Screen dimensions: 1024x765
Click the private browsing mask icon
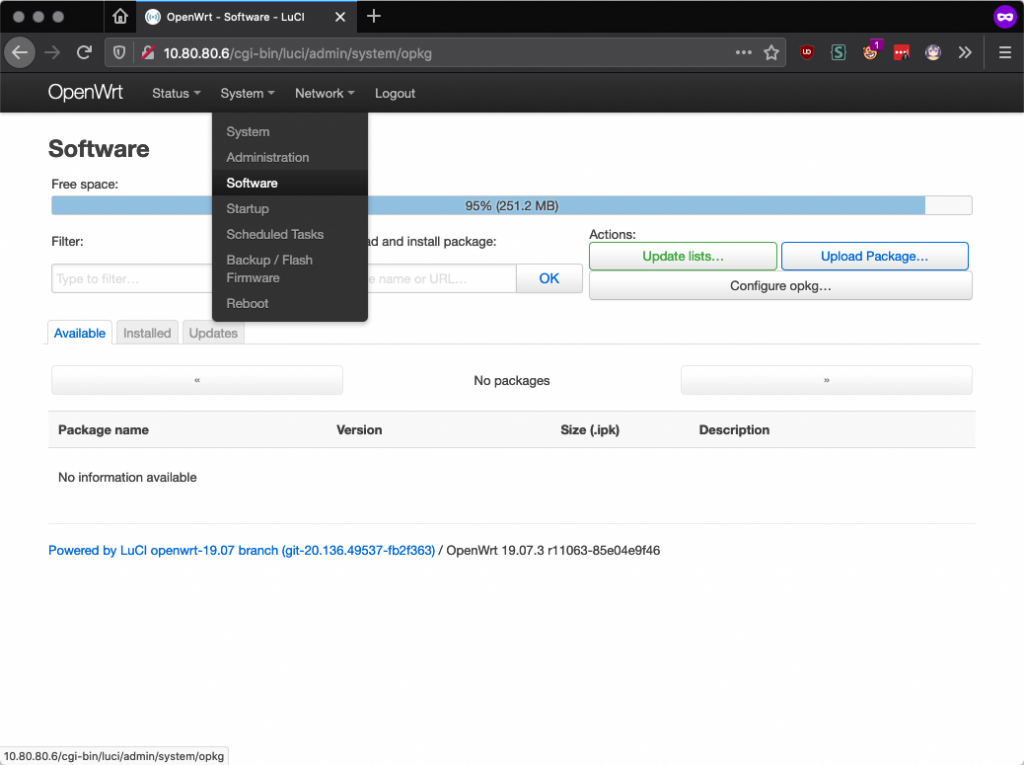coord(1004,16)
